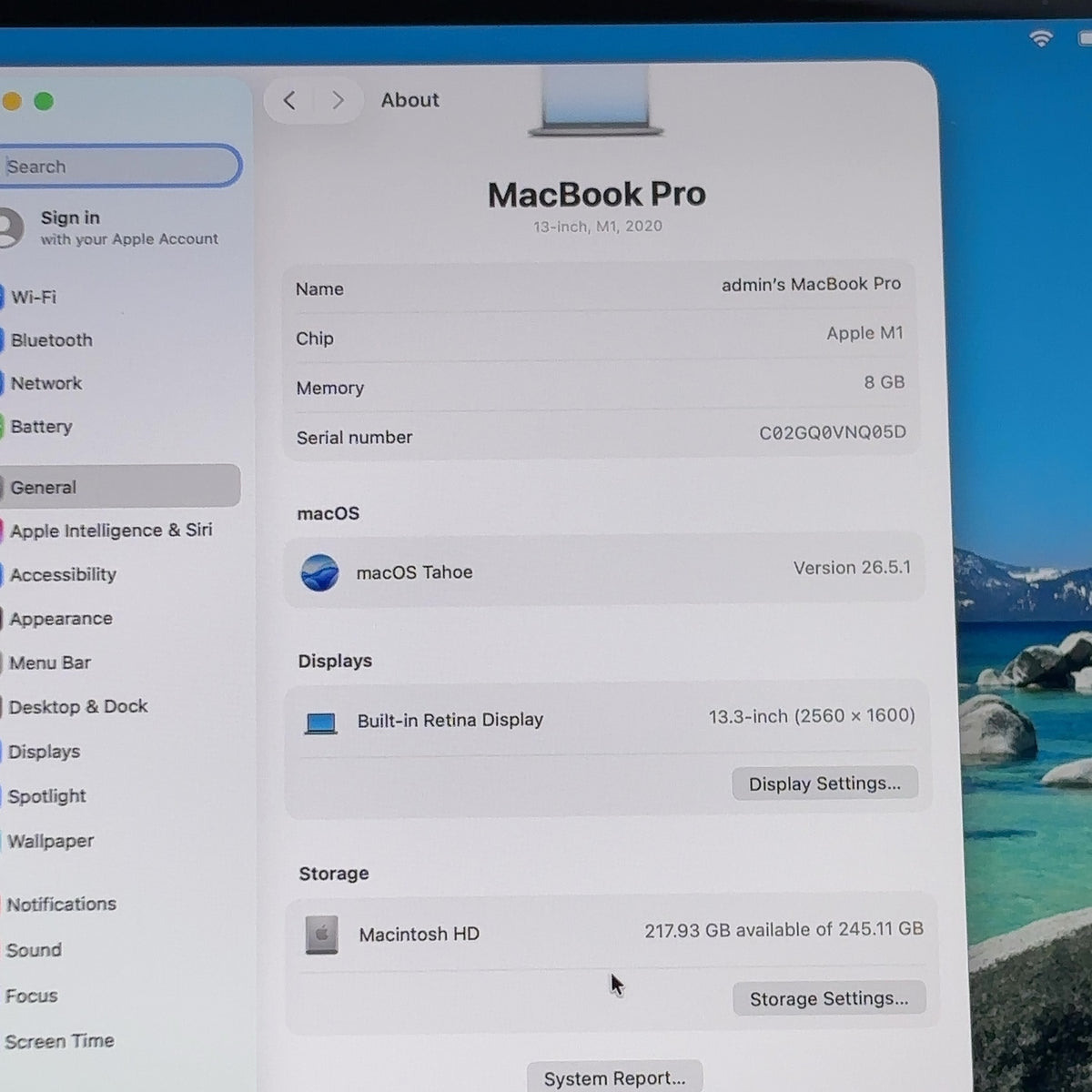Open Focus settings in the sidebar

[x=31, y=996]
